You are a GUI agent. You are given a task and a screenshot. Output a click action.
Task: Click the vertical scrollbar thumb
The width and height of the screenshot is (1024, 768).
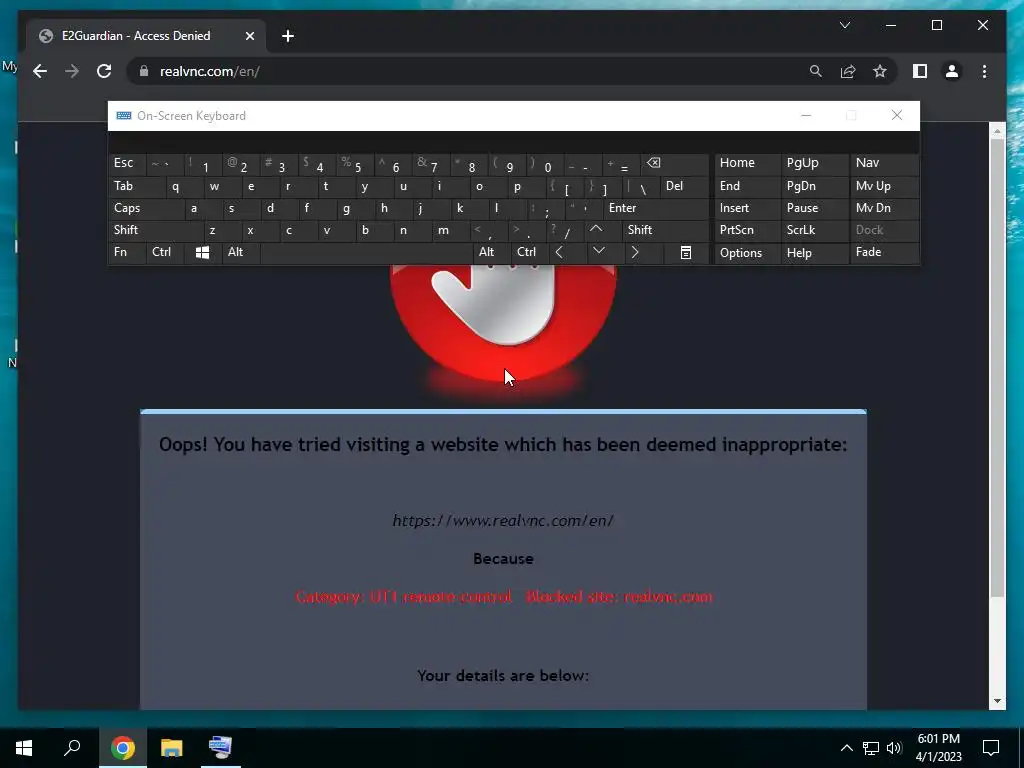(997, 368)
